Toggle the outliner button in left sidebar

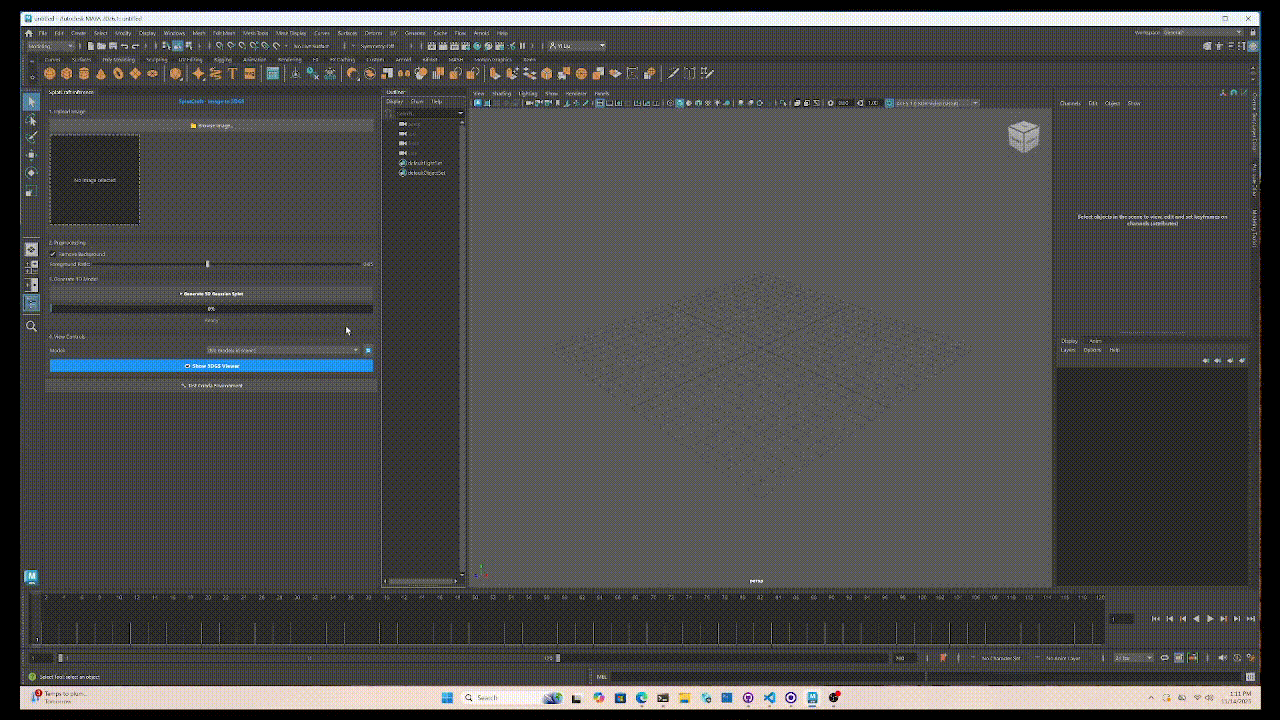(x=31, y=302)
